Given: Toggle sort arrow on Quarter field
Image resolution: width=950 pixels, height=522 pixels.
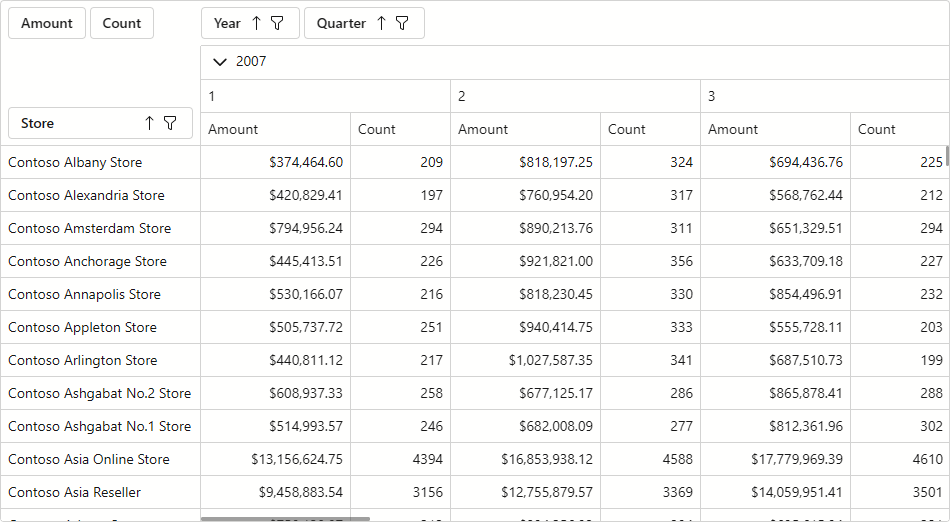Looking at the screenshot, I should pyautogui.click(x=381, y=23).
